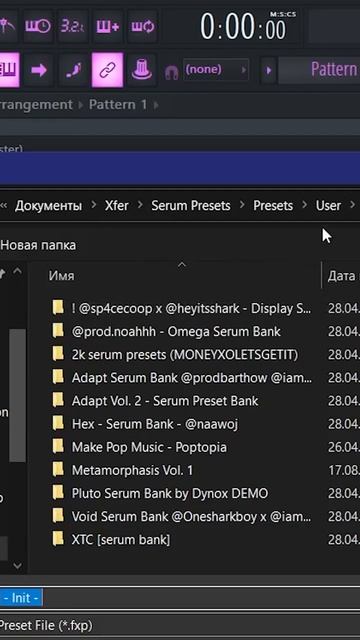Turn off the highlighted chain-link multilink button
Viewport: 360px width, 640px height.
pos(108,70)
